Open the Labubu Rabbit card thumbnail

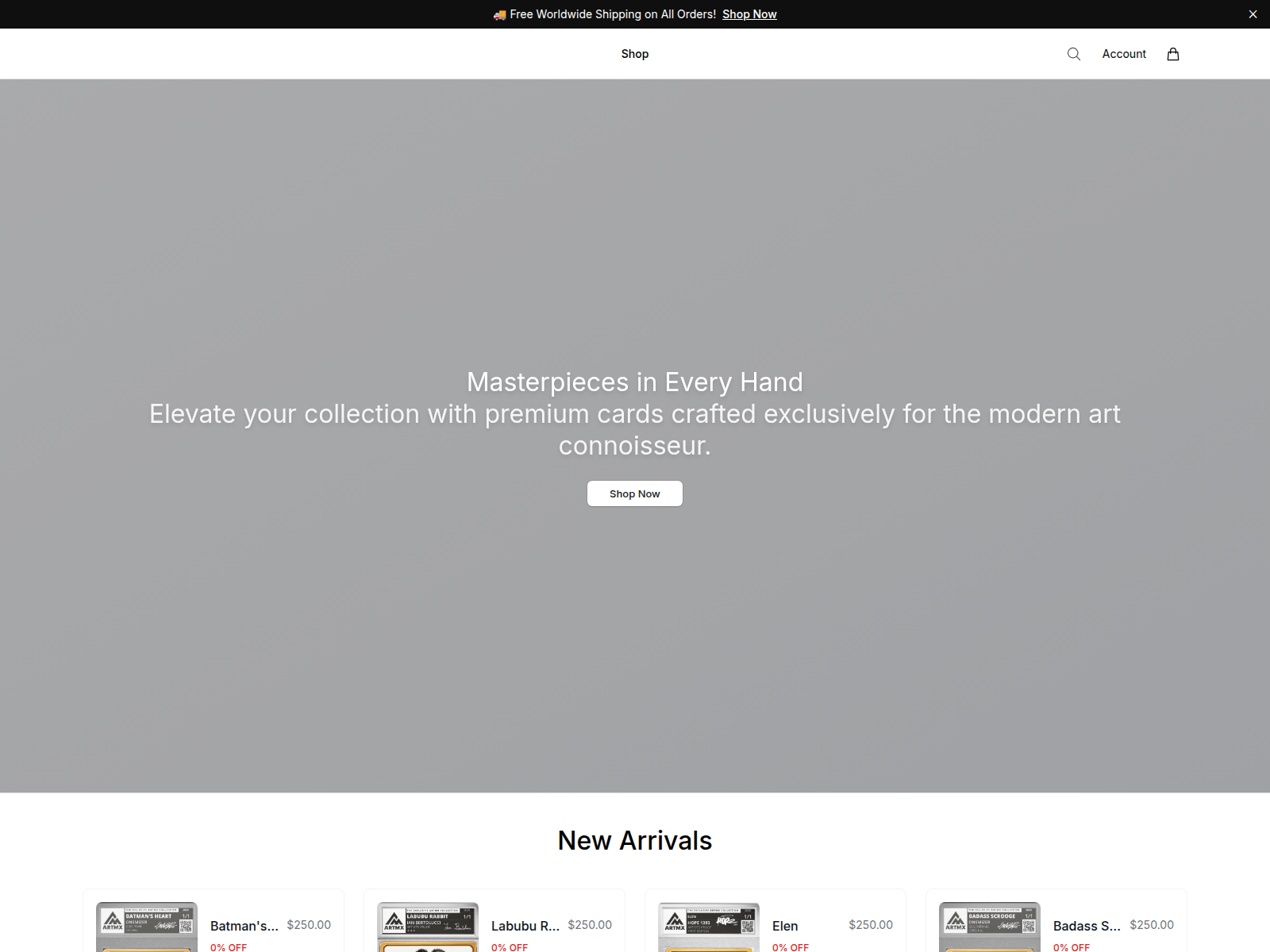(428, 927)
